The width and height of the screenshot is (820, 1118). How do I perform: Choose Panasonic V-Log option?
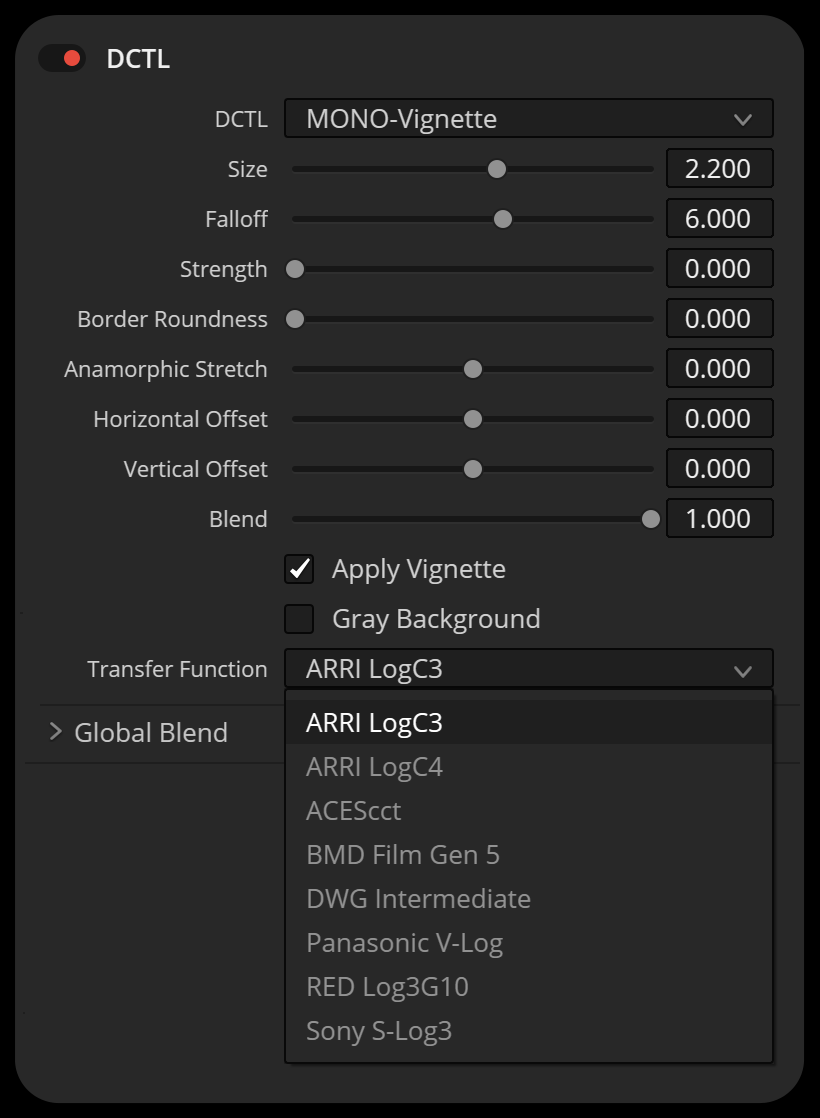(404, 943)
